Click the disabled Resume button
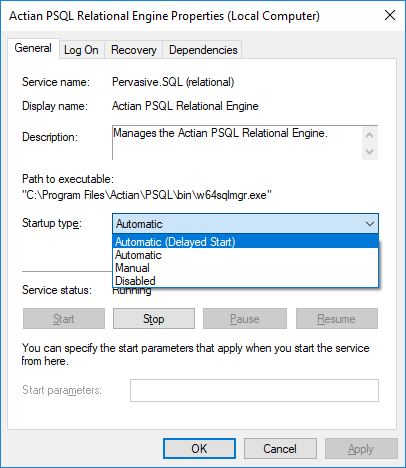This screenshot has height=468, width=406. coord(337,319)
